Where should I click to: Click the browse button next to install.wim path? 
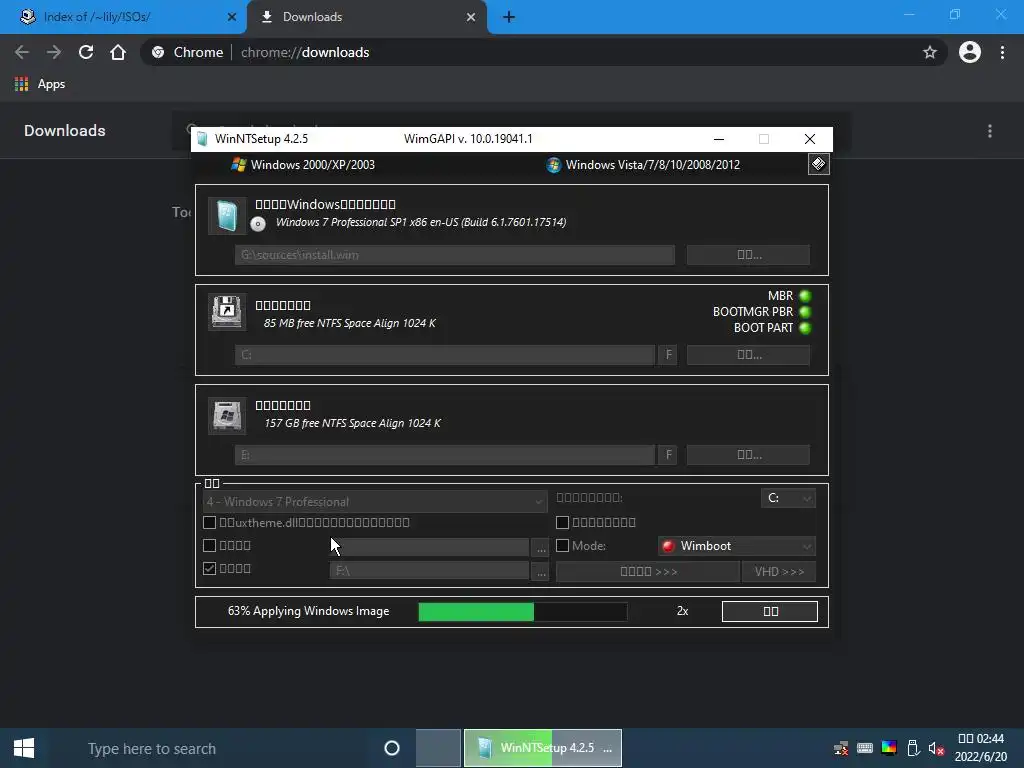[x=748, y=255]
